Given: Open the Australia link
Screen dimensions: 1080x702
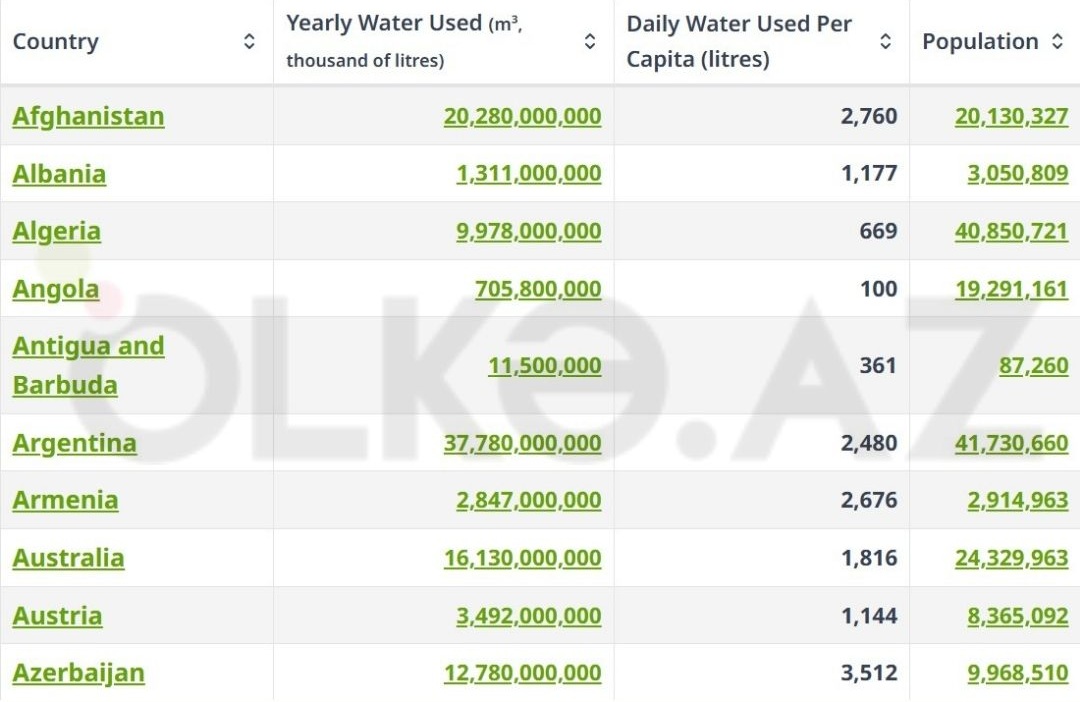Looking at the screenshot, I should pos(68,558).
